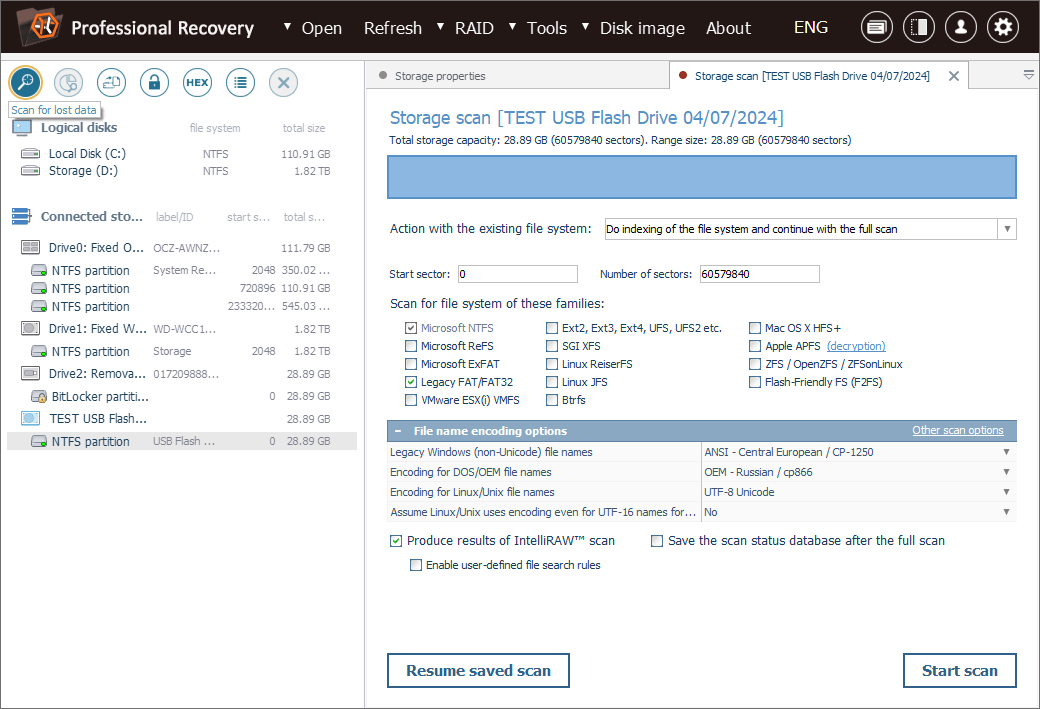Click the Start scan button
This screenshot has height=709, width=1040.
tap(959, 671)
